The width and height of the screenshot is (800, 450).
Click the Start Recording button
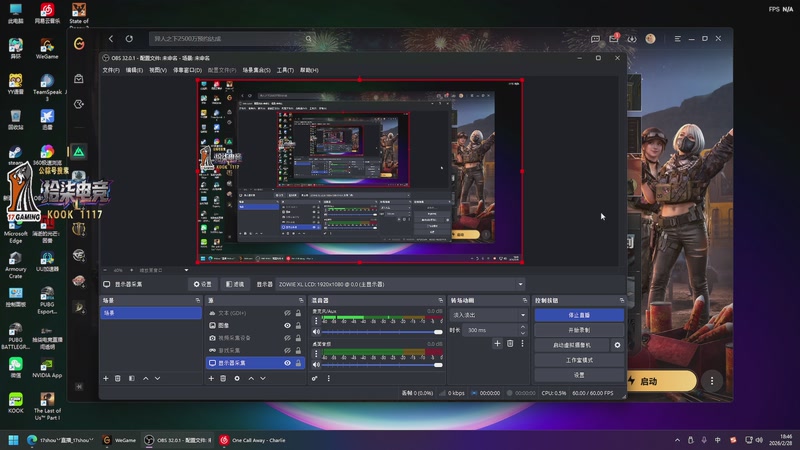click(579, 330)
